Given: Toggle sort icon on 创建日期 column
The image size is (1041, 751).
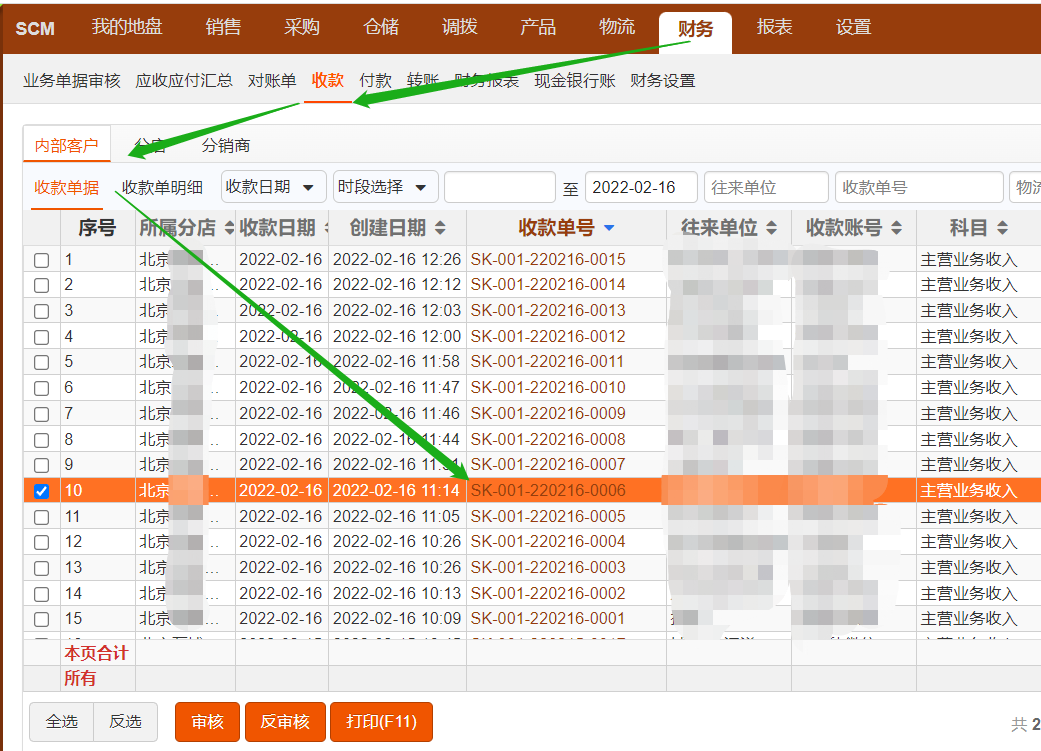Looking at the screenshot, I should (440, 228).
